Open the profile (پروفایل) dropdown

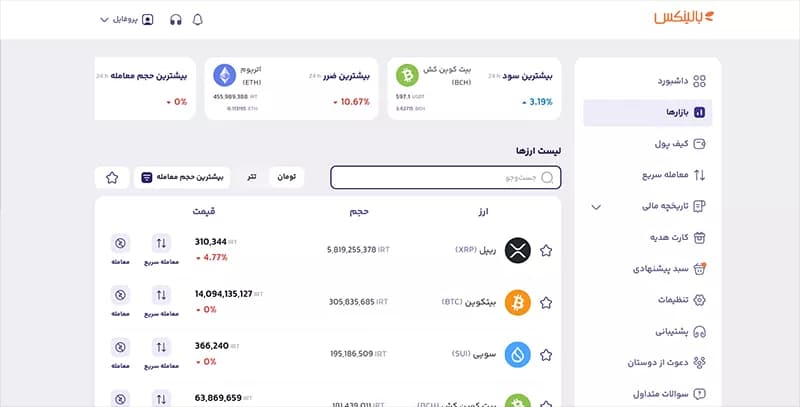(128, 19)
